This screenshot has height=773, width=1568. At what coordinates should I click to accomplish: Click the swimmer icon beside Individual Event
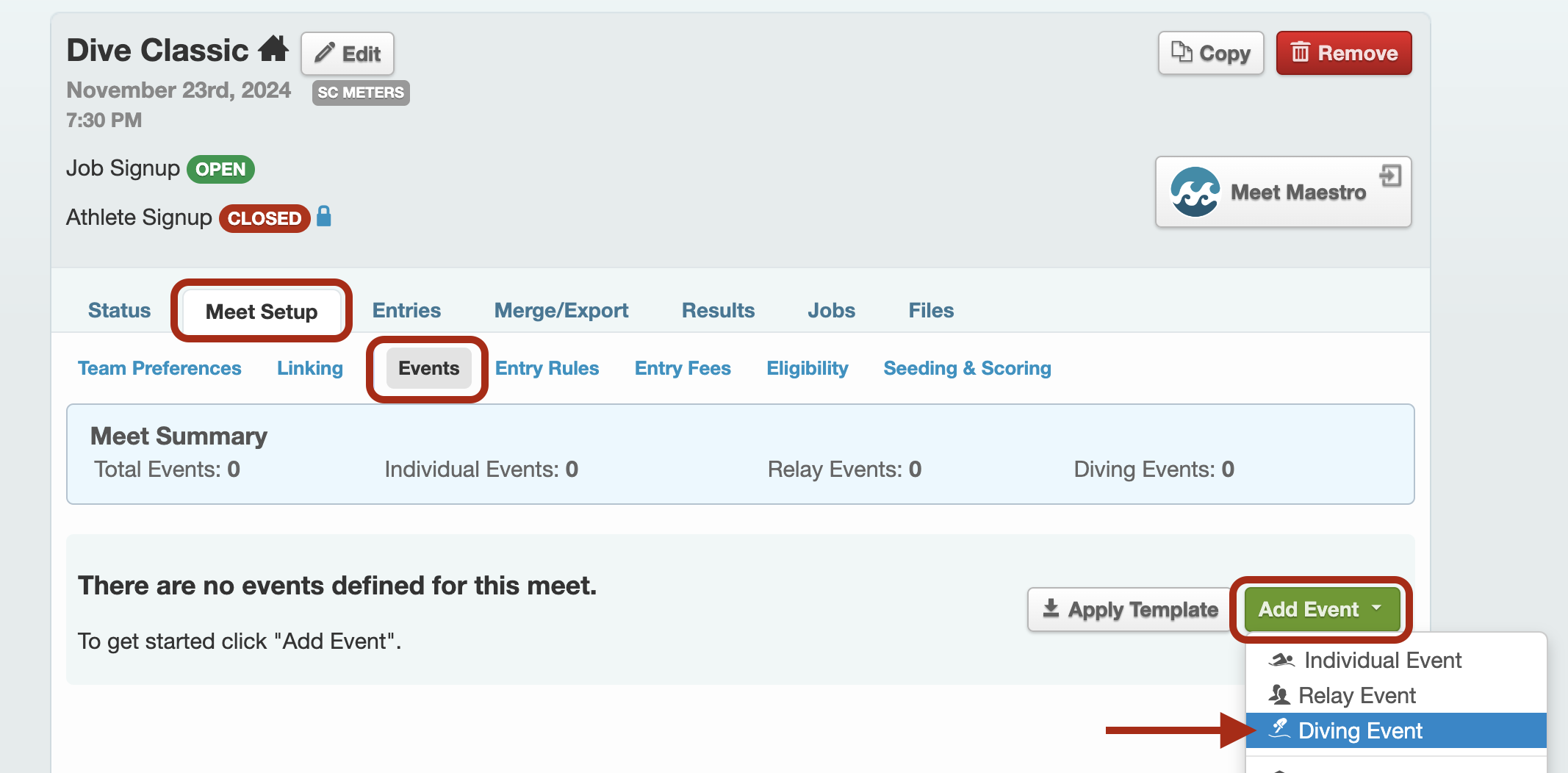(x=1281, y=659)
